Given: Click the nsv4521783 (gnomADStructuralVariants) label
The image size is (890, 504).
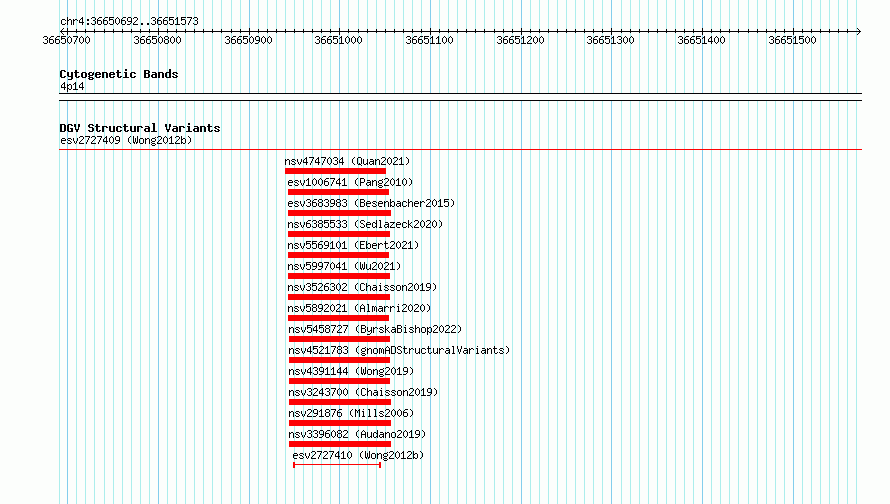Looking at the screenshot, I should point(399,350).
